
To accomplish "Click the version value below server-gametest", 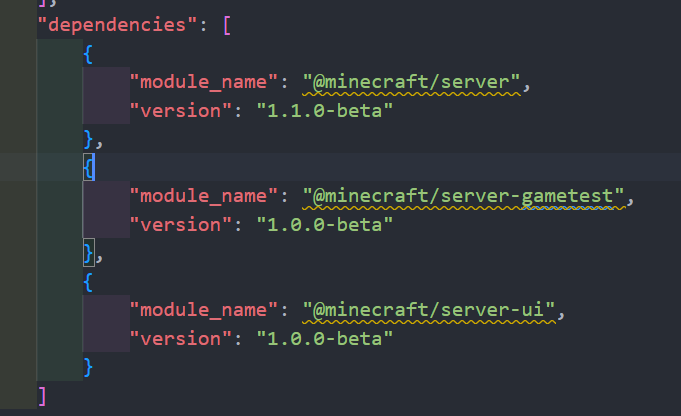I will (x=324, y=225).
